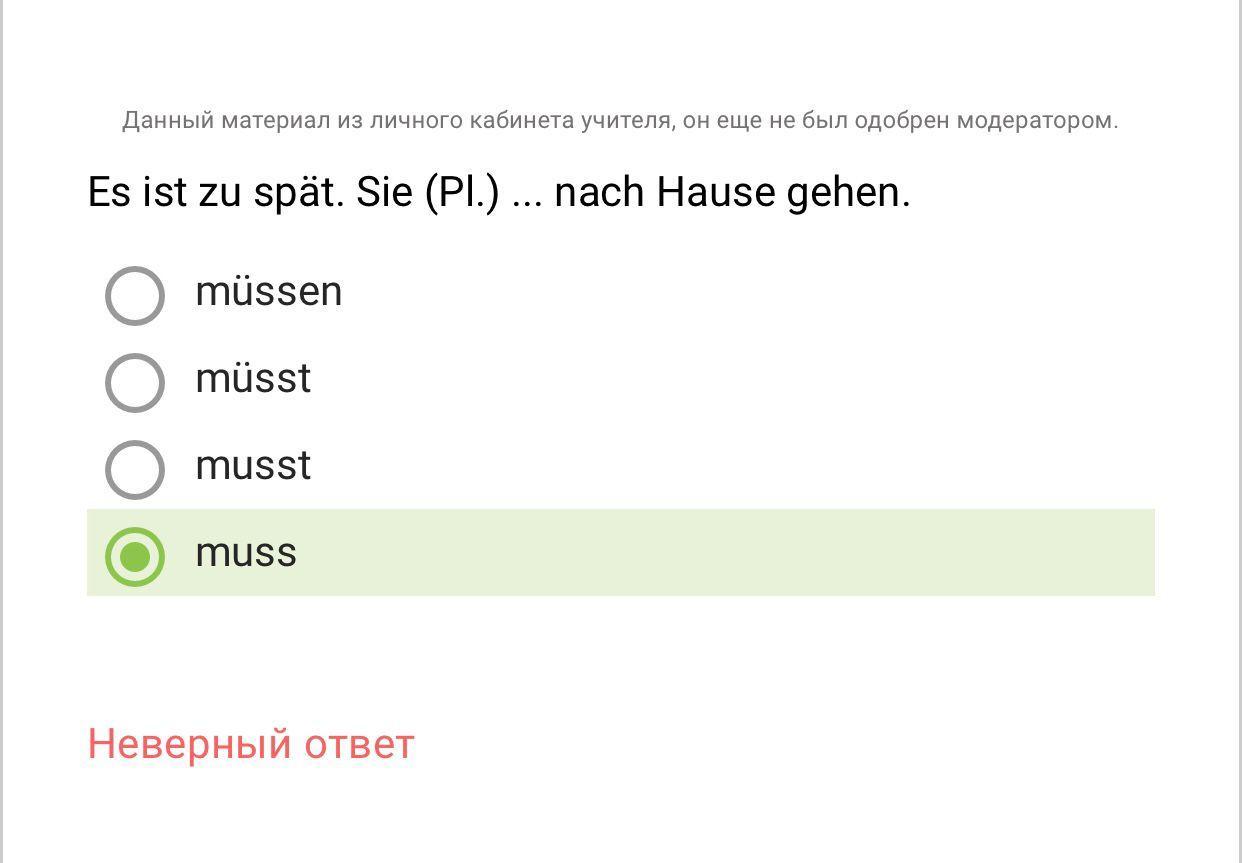Pick the musst radio circle
Image resolution: width=1242 pixels, height=863 pixels.
pyautogui.click(x=134, y=469)
